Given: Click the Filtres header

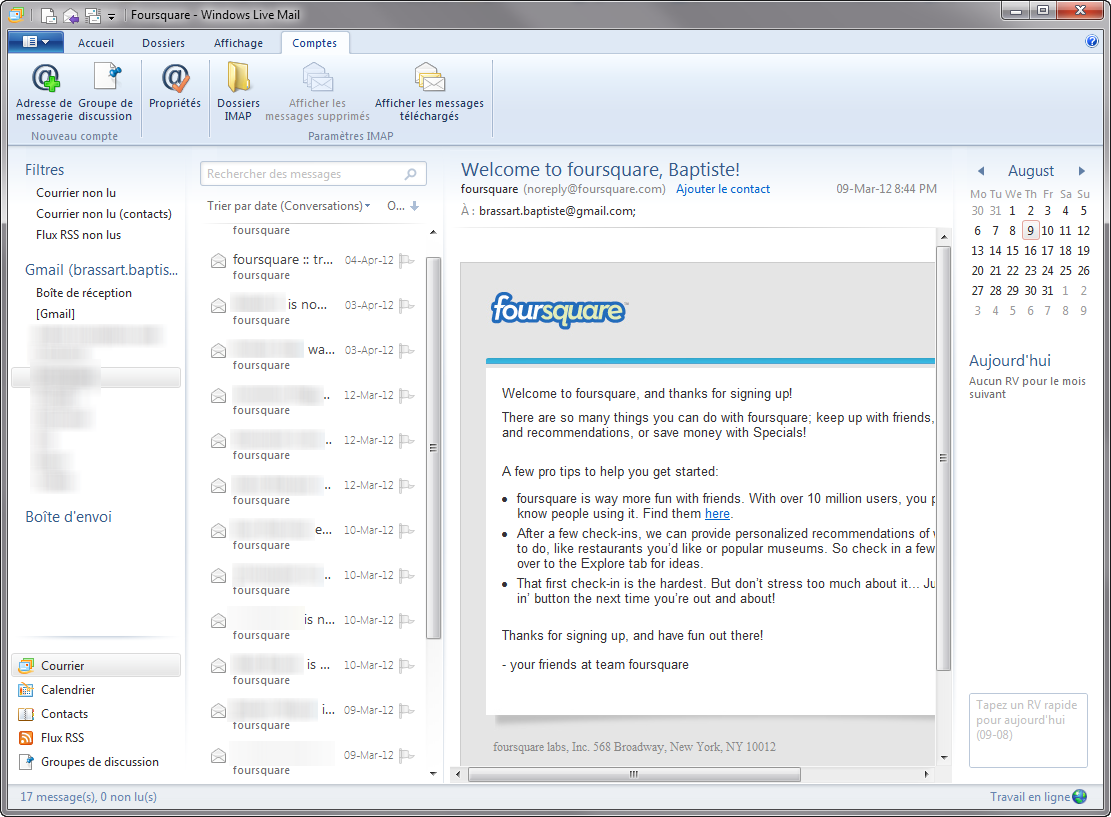Looking at the screenshot, I should 45,170.
